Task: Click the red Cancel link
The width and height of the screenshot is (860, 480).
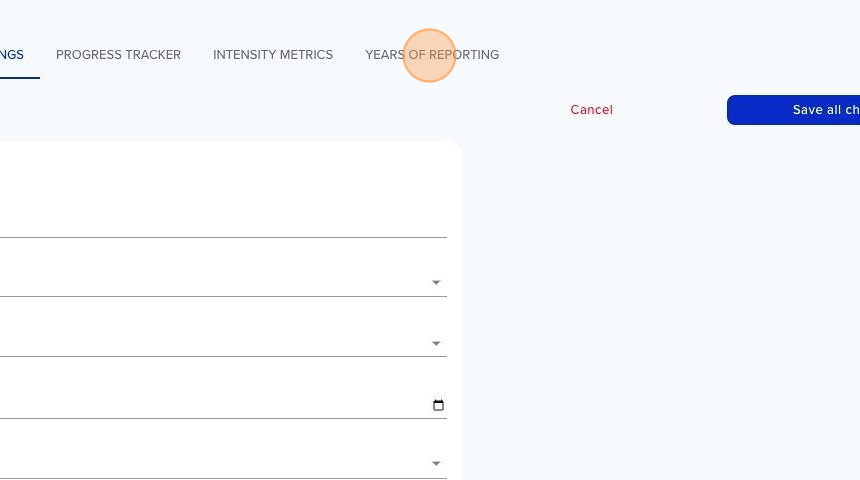Action: (x=591, y=110)
